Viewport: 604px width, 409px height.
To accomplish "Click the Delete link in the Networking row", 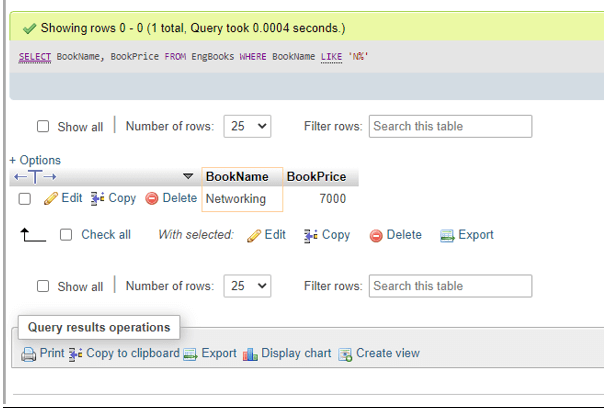I will coord(180,198).
